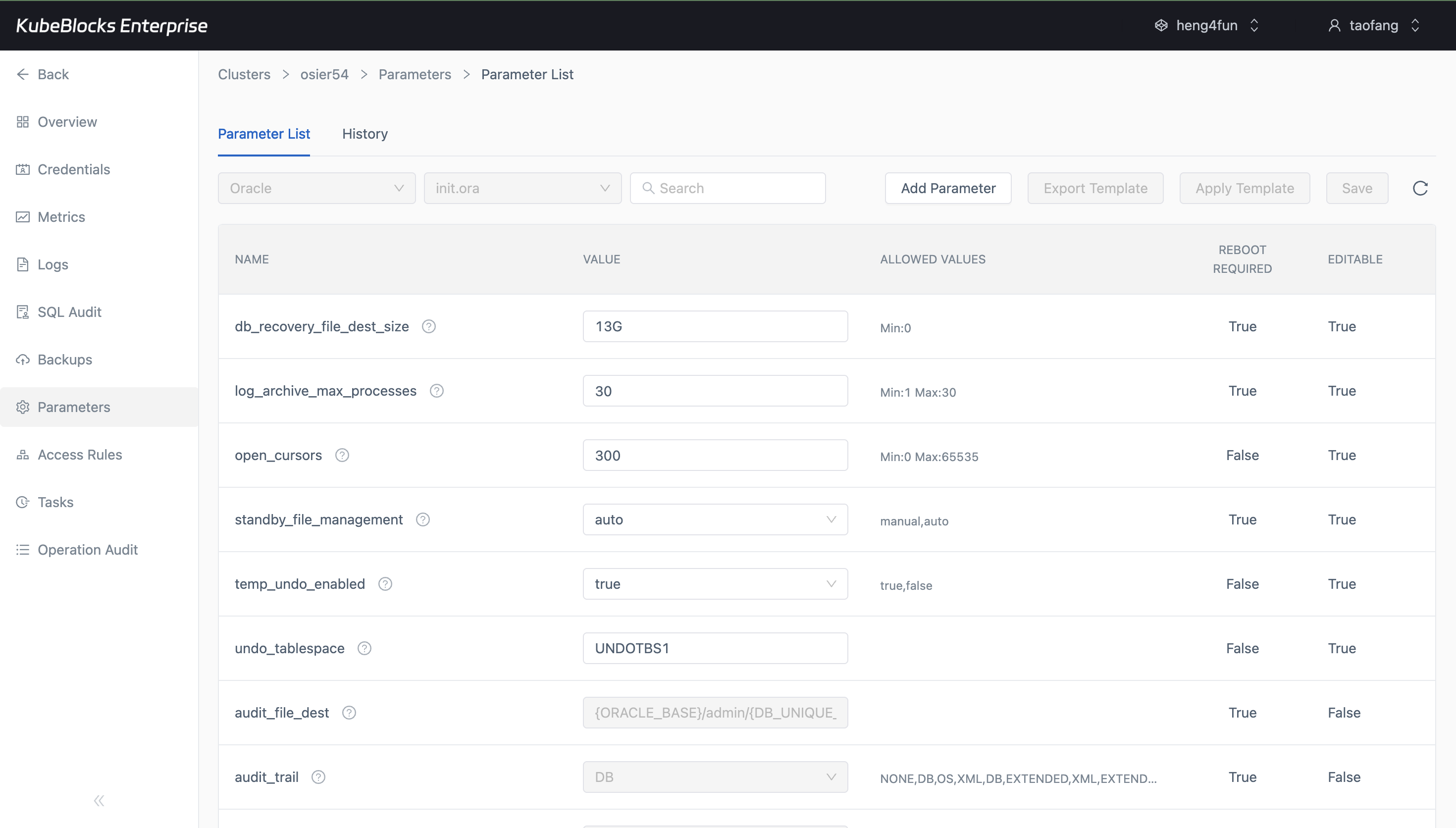Select the Parameter List tab

[264, 134]
